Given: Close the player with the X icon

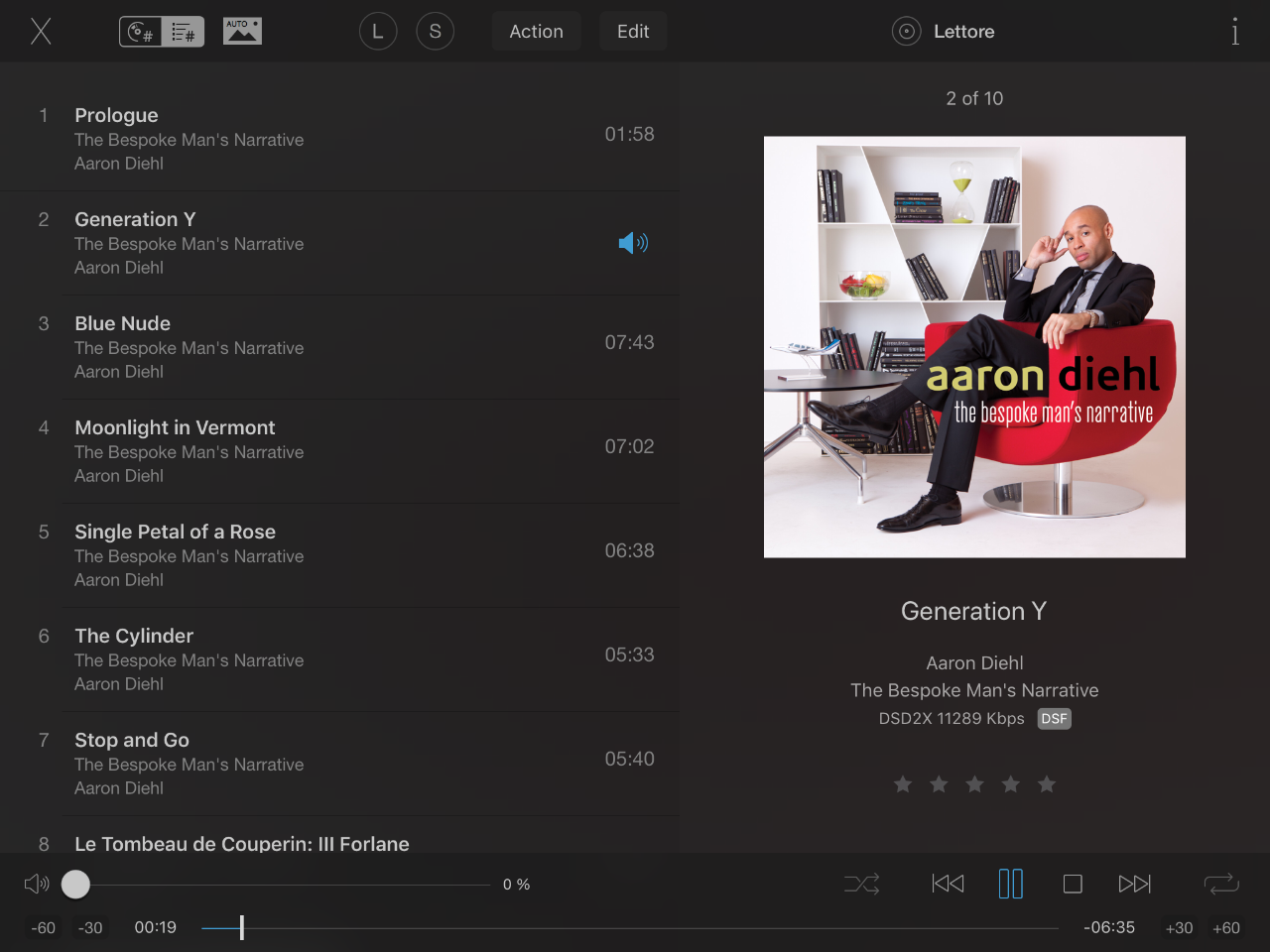Looking at the screenshot, I should (x=41, y=31).
